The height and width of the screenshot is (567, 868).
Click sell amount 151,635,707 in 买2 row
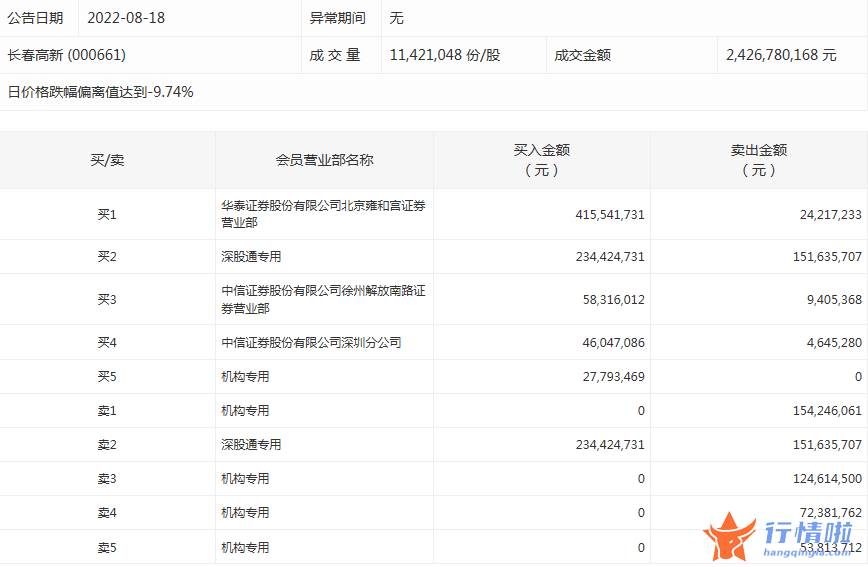point(827,256)
